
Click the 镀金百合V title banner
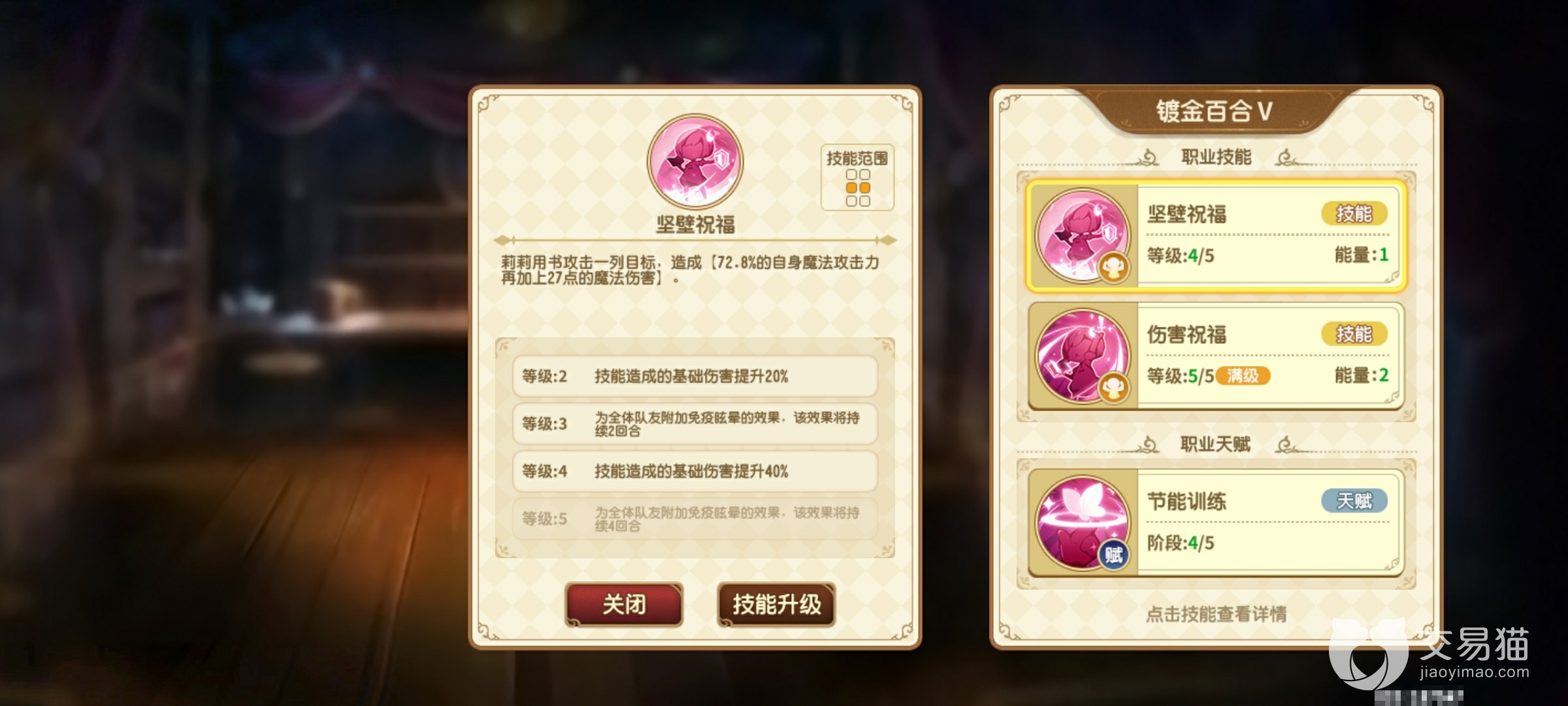click(x=1214, y=111)
